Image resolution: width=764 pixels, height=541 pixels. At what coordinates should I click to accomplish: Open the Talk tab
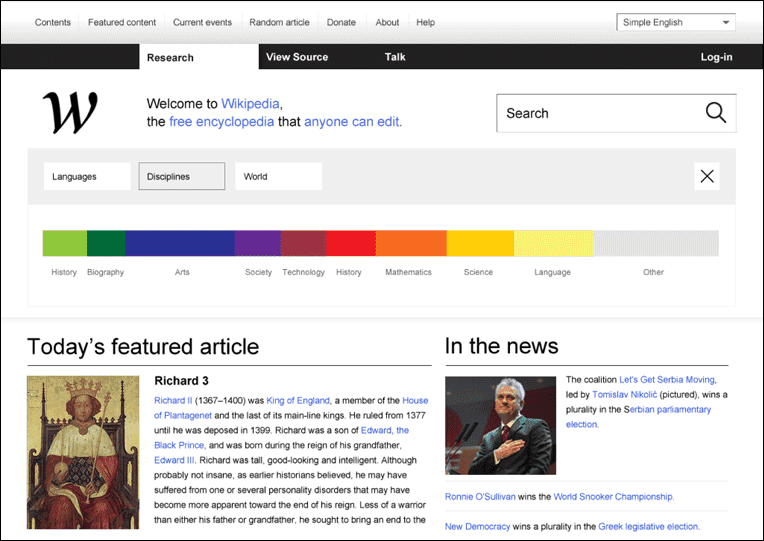tap(395, 57)
